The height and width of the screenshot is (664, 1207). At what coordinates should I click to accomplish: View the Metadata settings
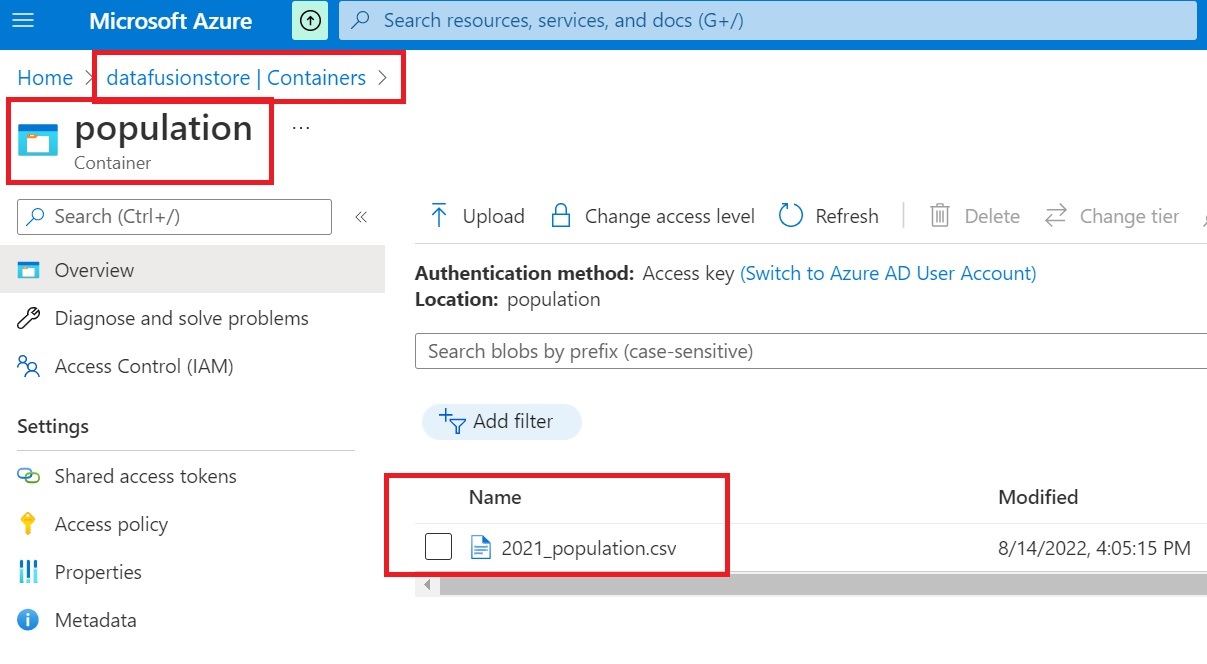point(95,620)
